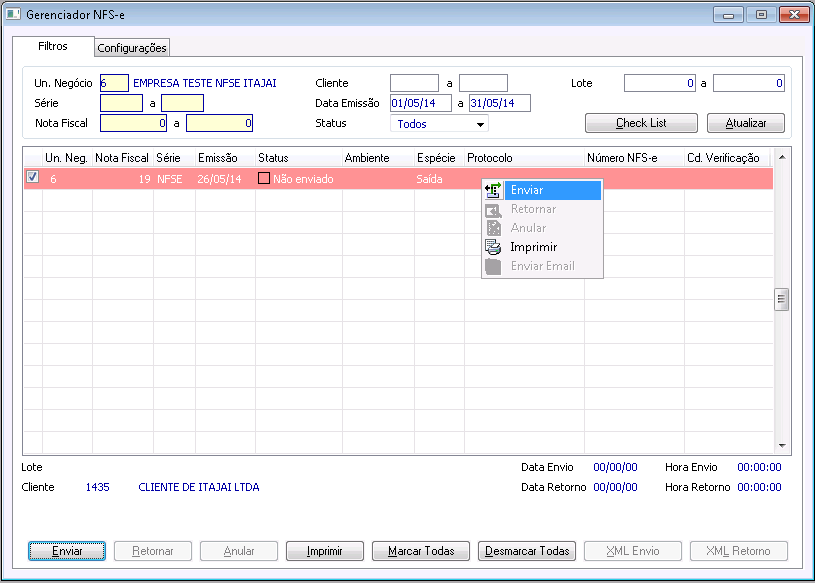815x583 pixels.
Task: Click the EMPRESA TESTE NFSE ITAJAI text
Action: [x=205, y=83]
